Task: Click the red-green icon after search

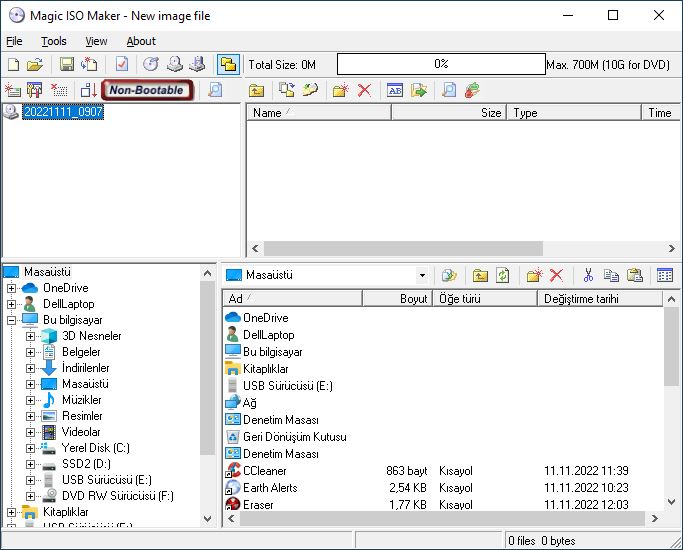Action: (x=473, y=90)
